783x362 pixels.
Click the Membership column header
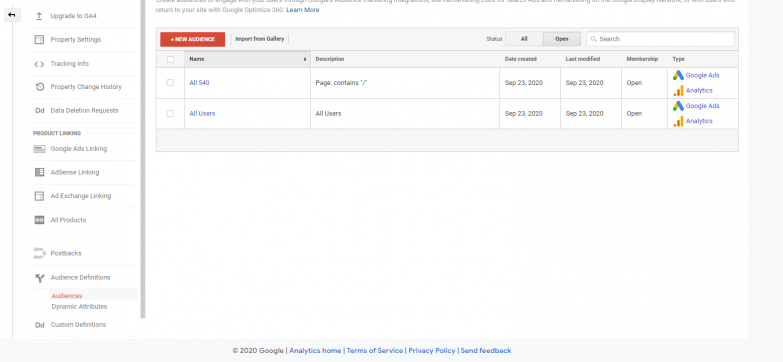click(642, 59)
